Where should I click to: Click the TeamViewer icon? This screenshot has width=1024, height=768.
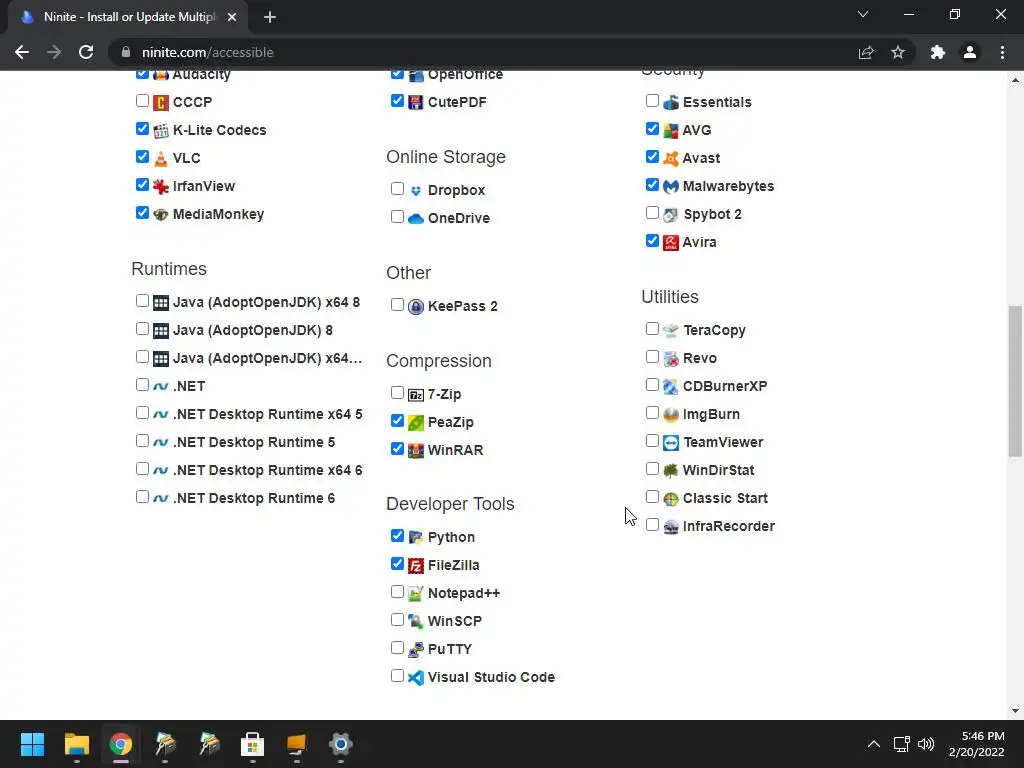click(x=671, y=442)
